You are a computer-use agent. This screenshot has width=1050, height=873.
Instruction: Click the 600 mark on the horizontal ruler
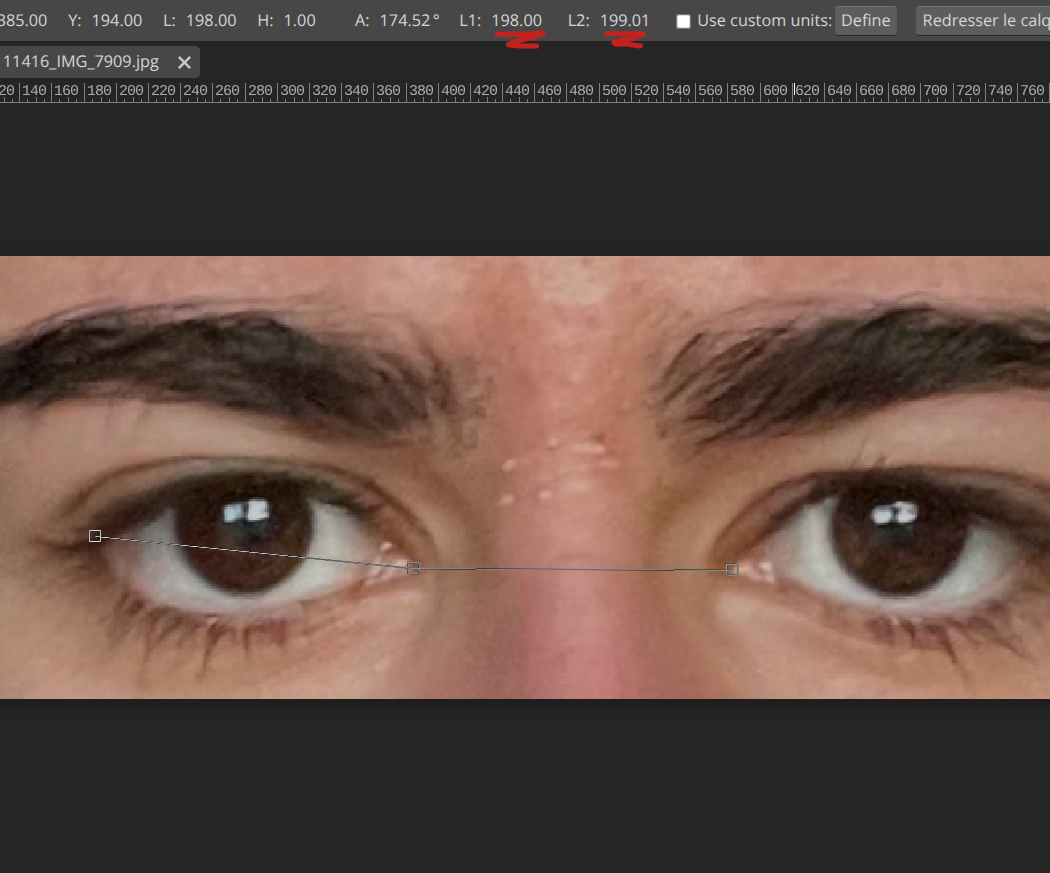[x=774, y=90]
